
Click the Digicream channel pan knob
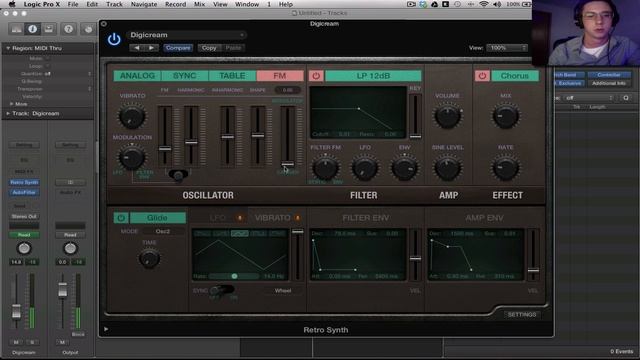[x=24, y=248]
